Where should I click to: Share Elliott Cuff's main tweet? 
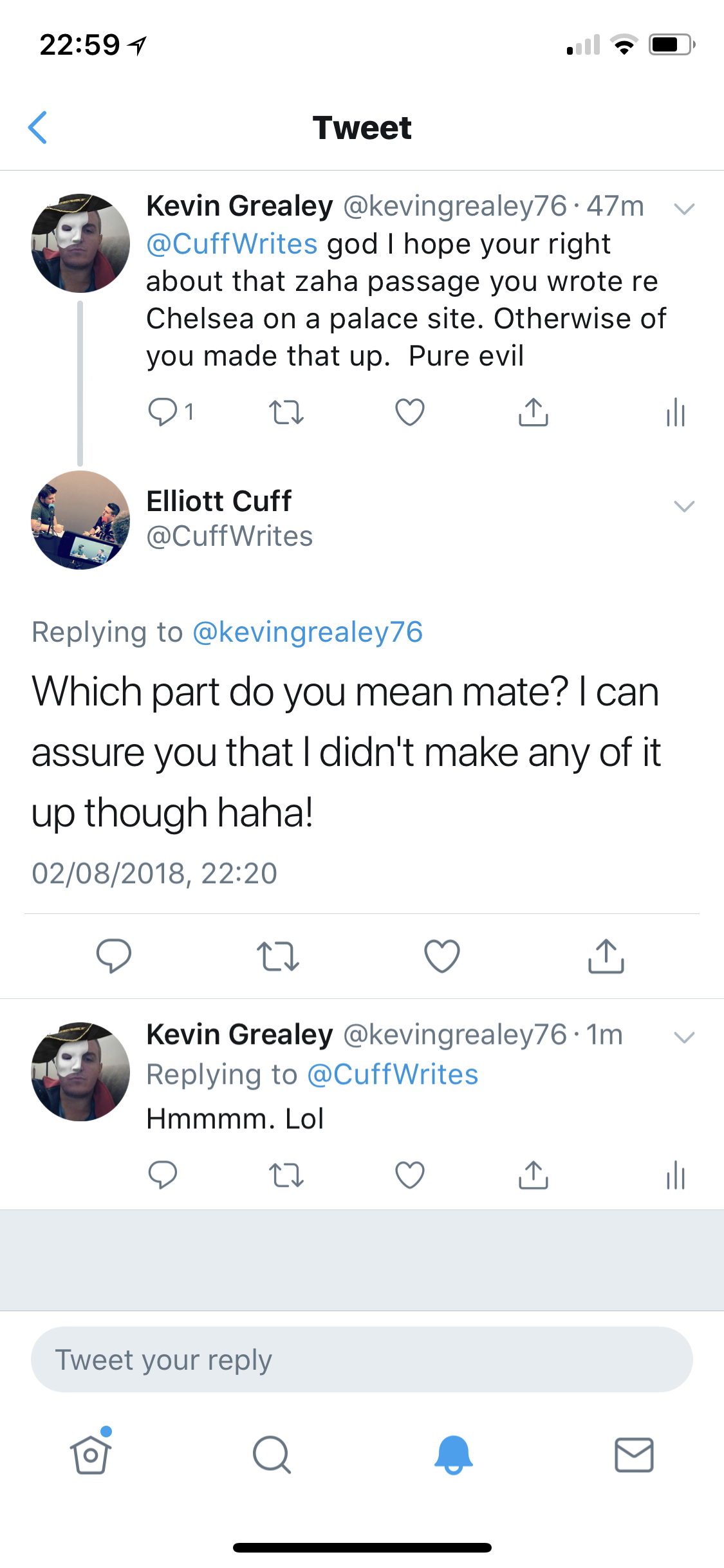[606, 956]
